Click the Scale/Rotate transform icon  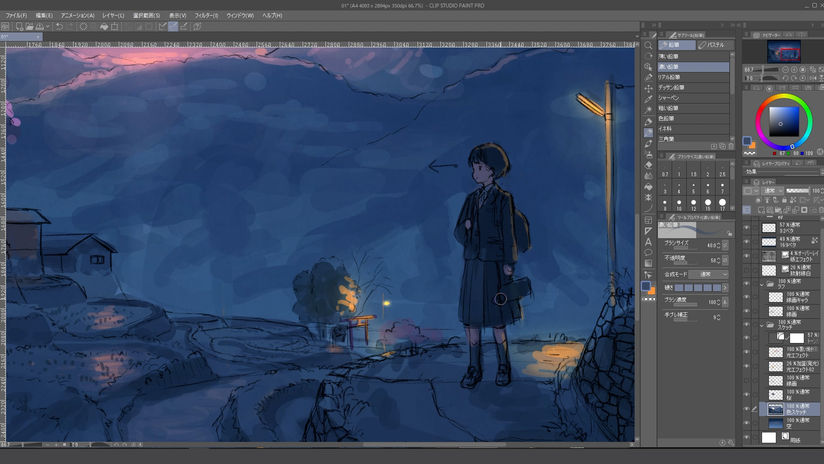pyautogui.click(x=115, y=26)
